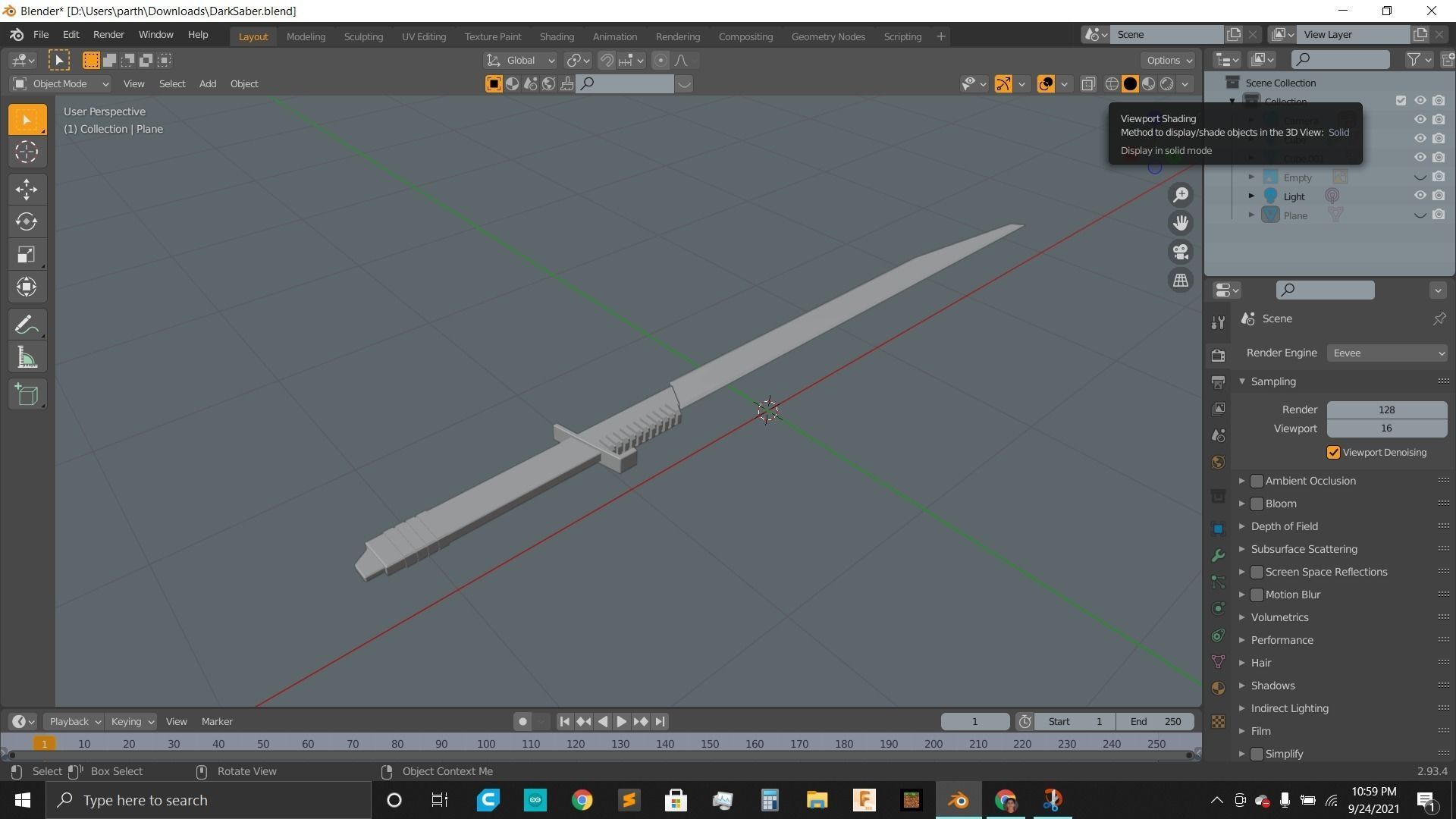Image resolution: width=1456 pixels, height=819 pixels.
Task: Open the Tool properties tab
Action: (1218, 322)
